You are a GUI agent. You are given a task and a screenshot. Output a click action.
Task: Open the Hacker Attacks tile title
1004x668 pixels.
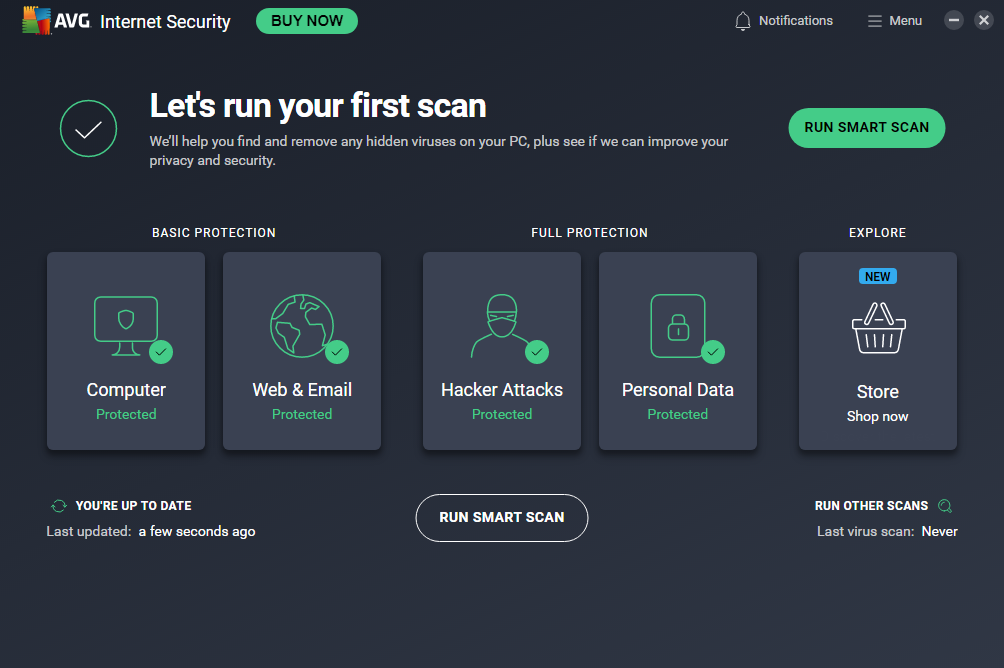coord(502,389)
